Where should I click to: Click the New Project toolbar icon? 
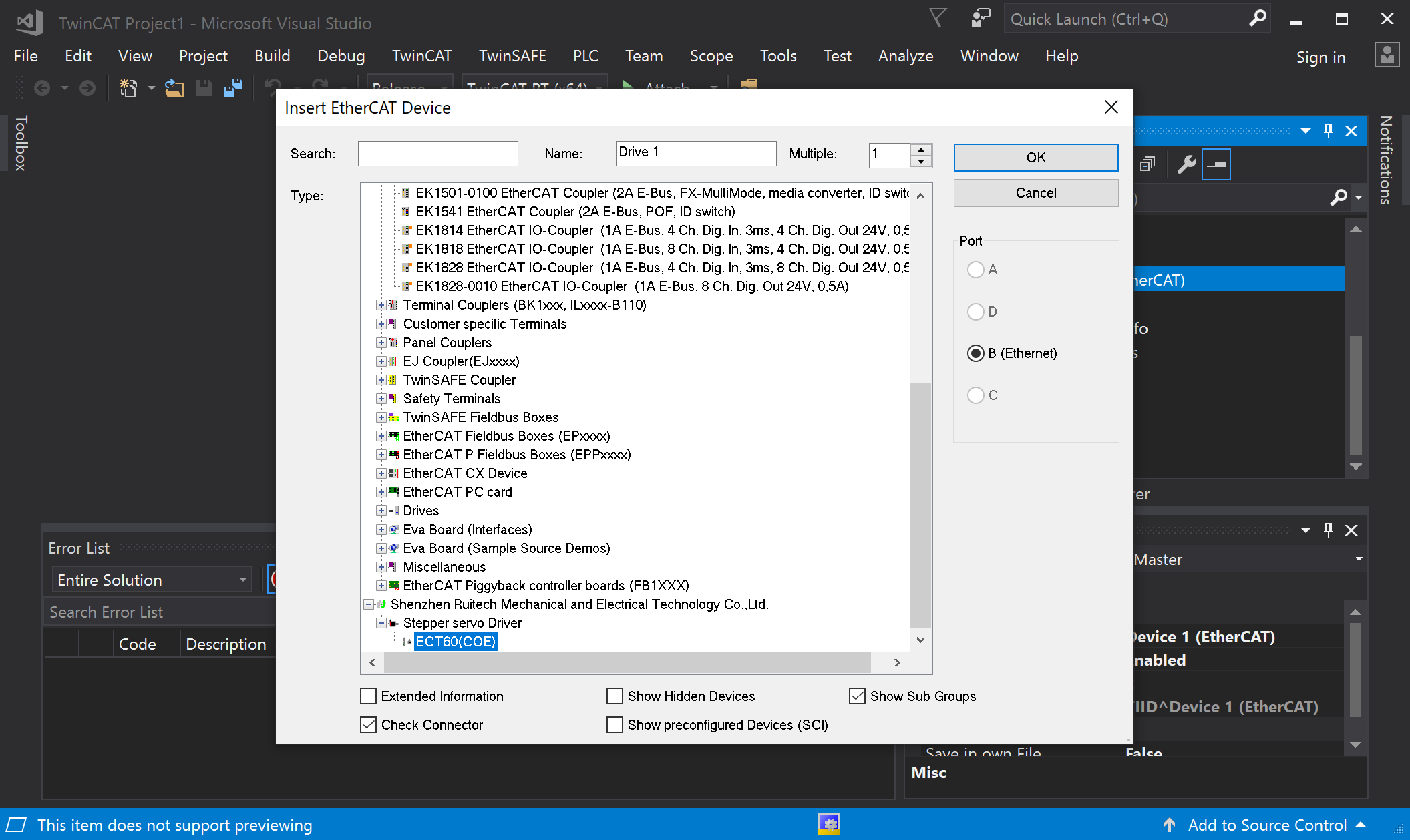pos(128,87)
